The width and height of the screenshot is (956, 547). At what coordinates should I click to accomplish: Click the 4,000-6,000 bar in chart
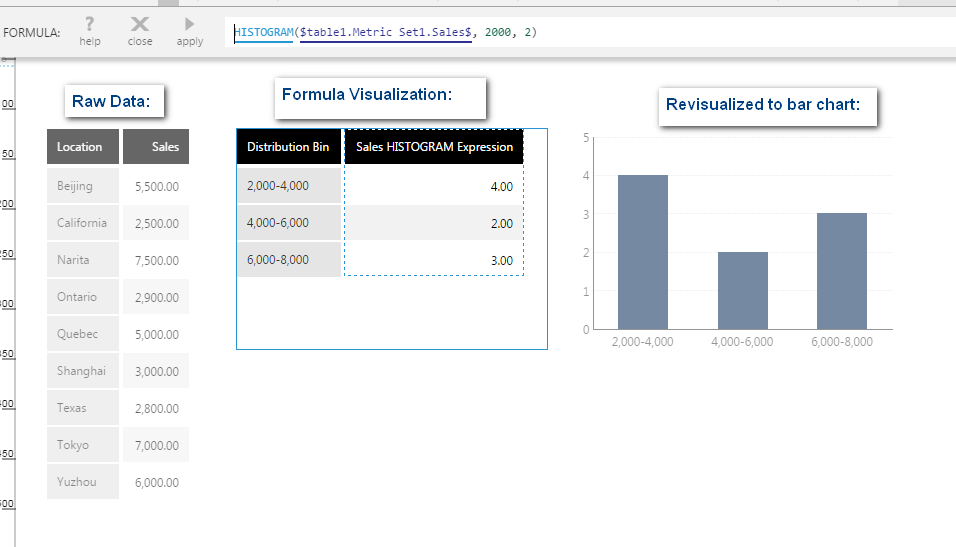(742, 290)
